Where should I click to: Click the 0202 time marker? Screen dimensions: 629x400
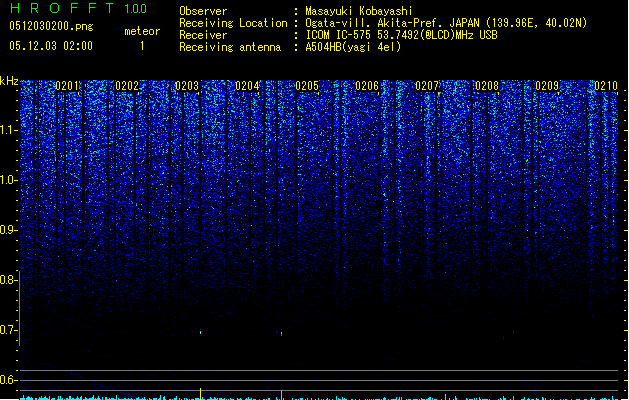(127, 86)
